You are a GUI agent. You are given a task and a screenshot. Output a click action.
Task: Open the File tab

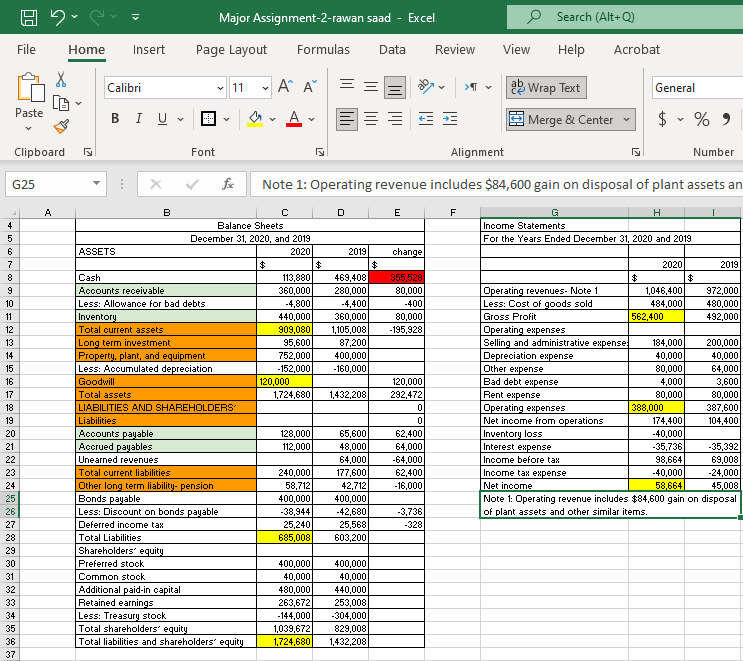pos(26,49)
